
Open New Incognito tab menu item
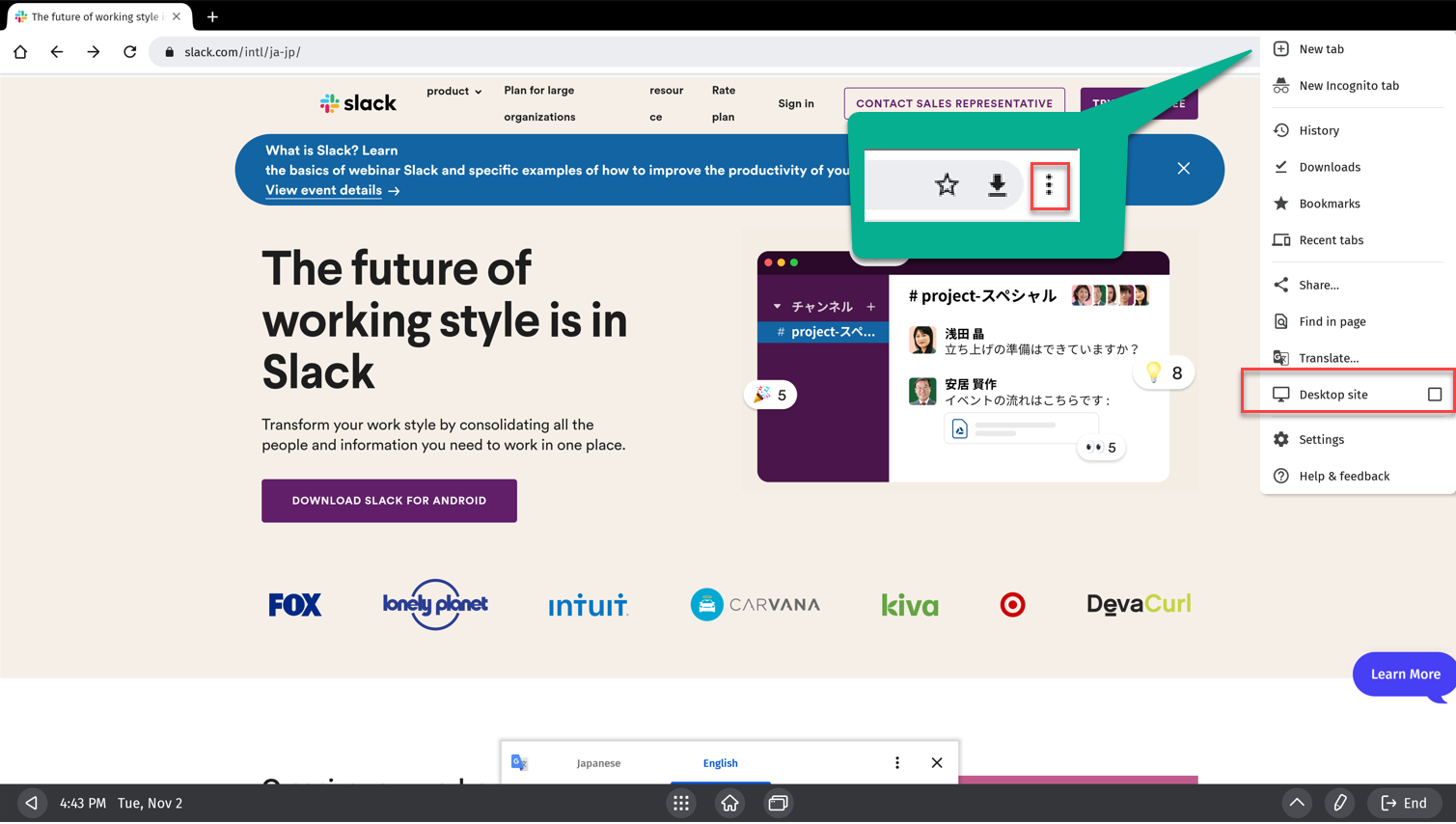coord(1348,86)
